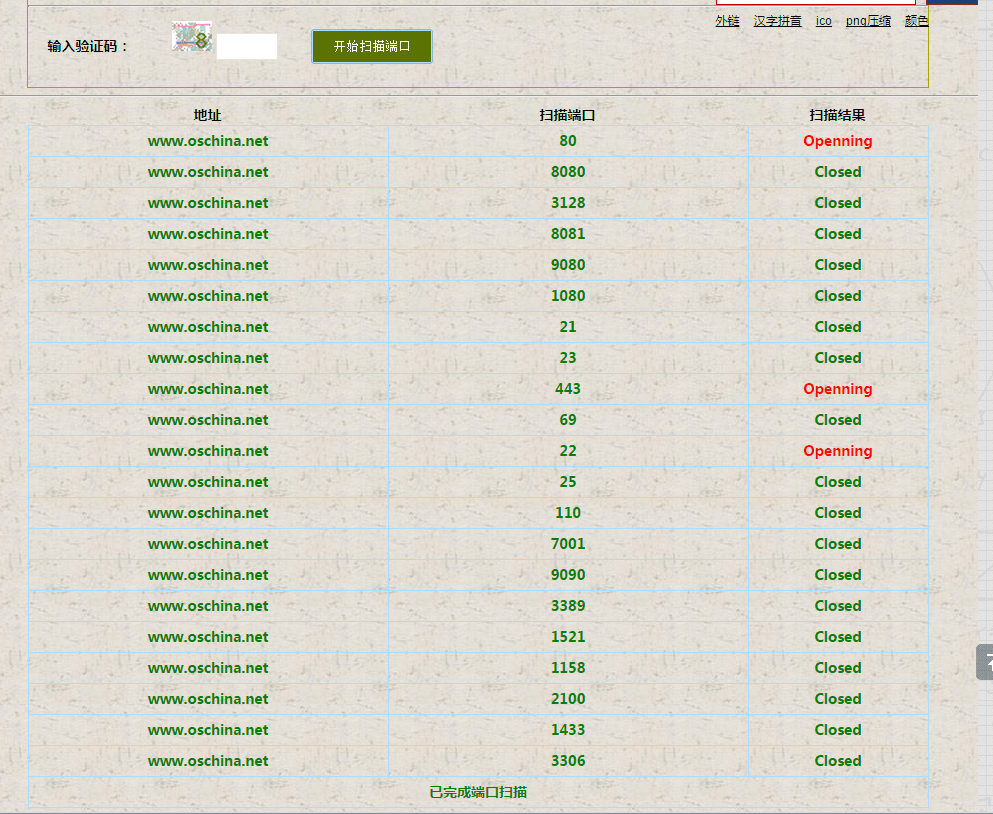
Task: Click www.oschina.net address in port 3306 row
Action: (x=208, y=761)
